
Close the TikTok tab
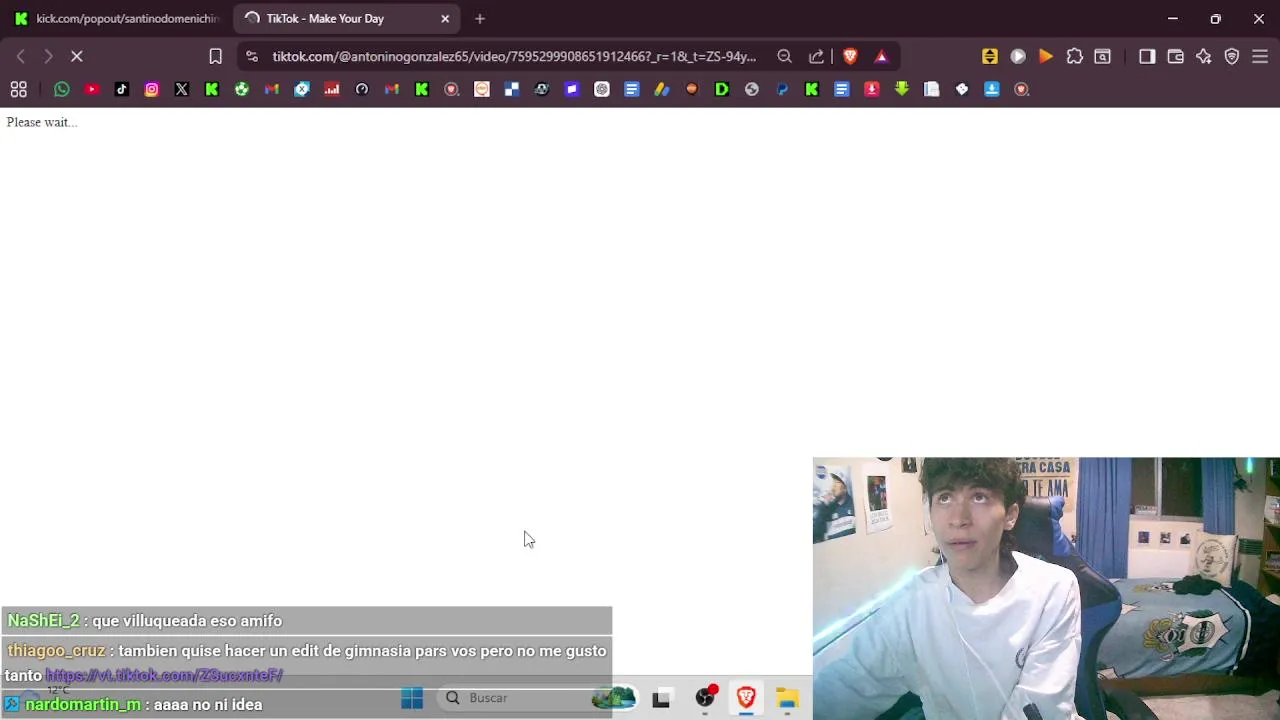click(445, 18)
